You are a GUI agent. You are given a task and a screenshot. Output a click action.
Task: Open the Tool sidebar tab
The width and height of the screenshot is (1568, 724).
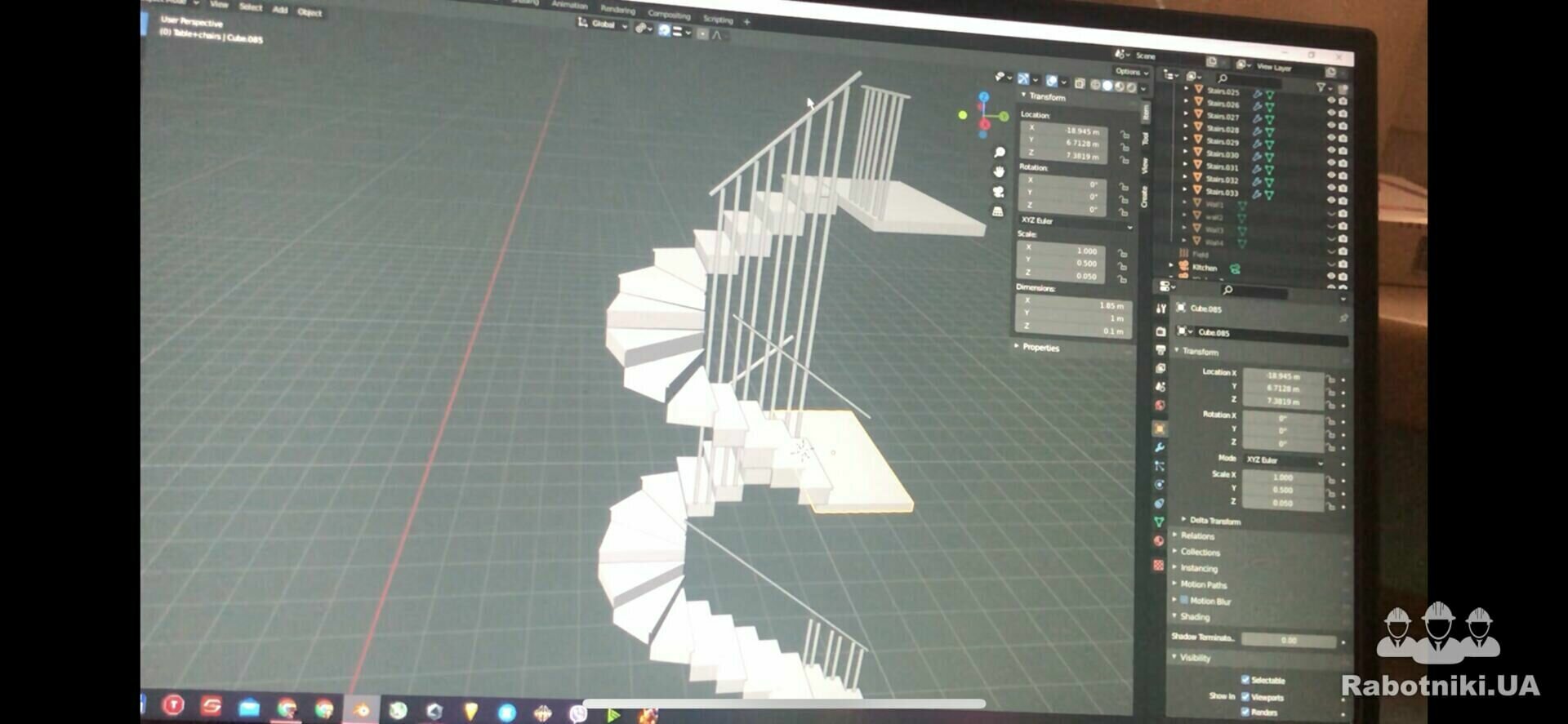[x=1145, y=138]
